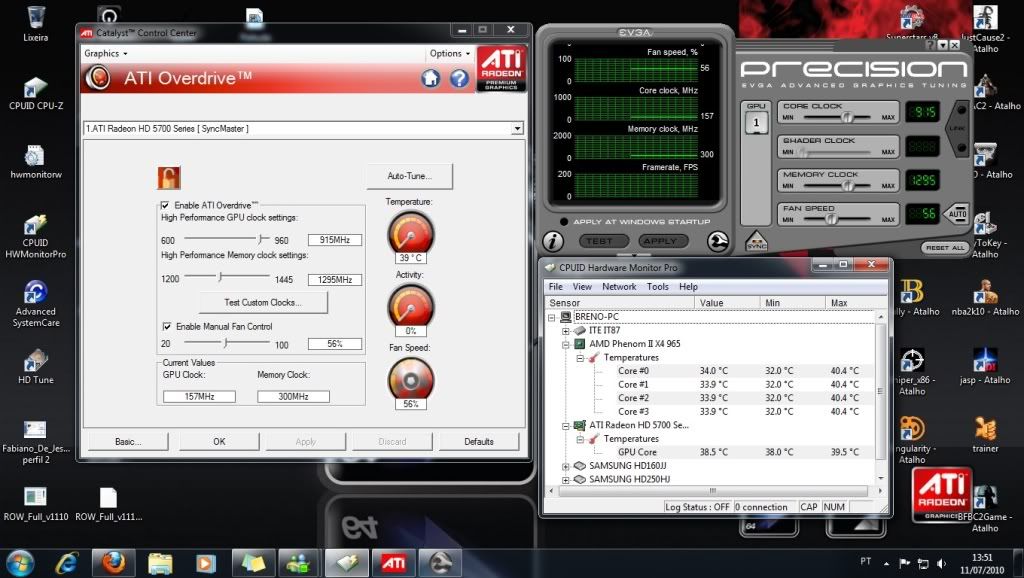Open CPUID CPU-Z desktop icon

click(36, 93)
